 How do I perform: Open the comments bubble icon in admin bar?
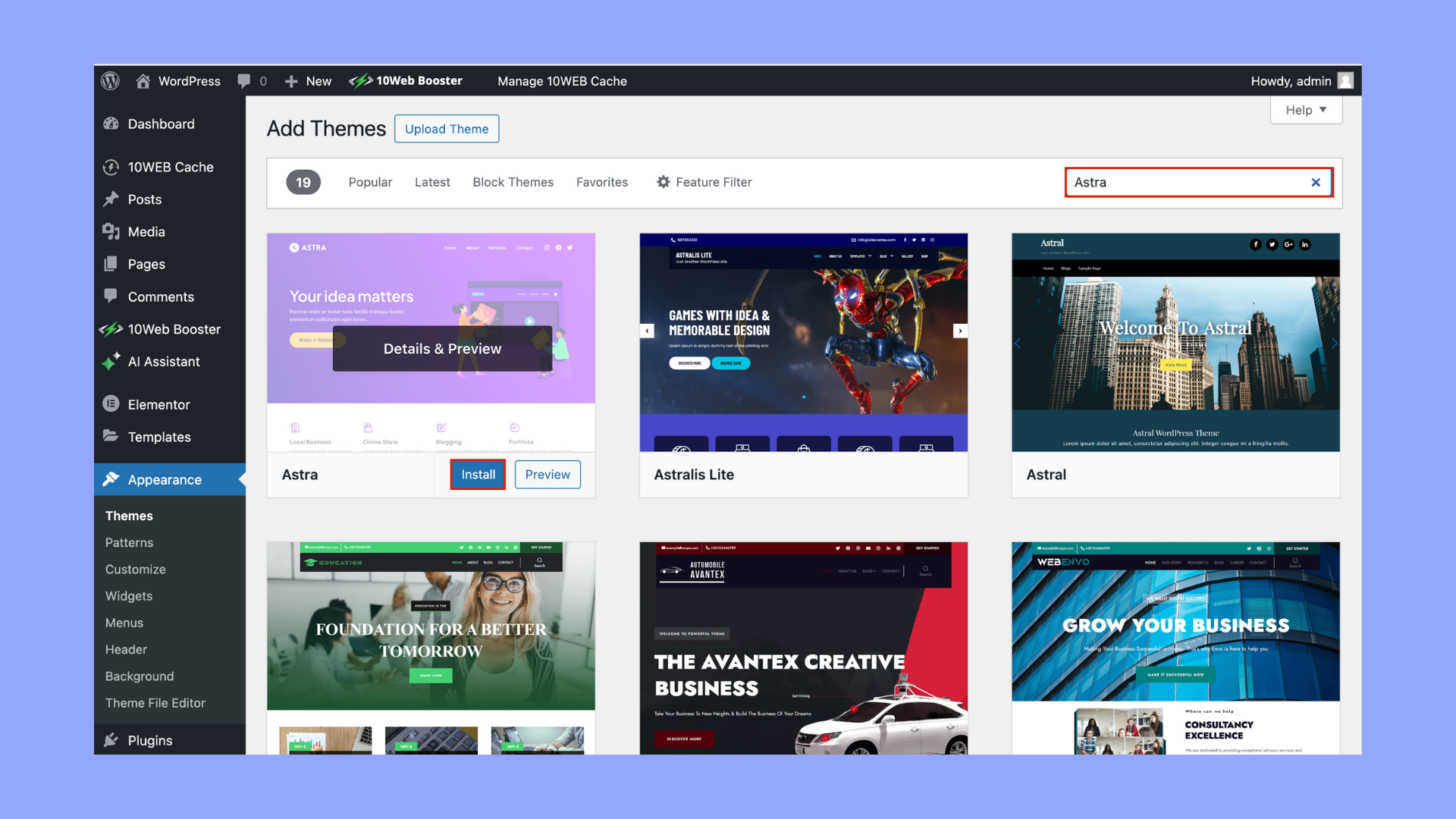point(243,81)
